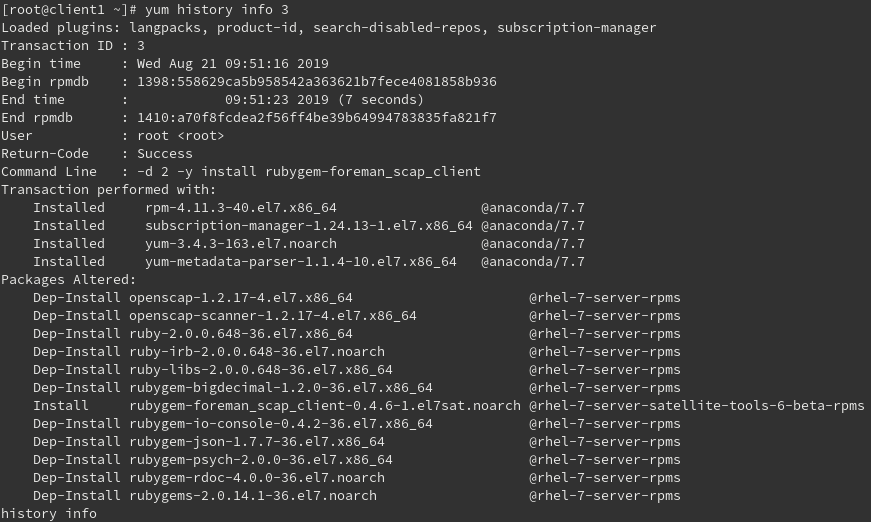Image resolution: width=871 pixels, height=522 pixels.
Task: Click the rubygem-psych package name
Action: coord(260,459)
